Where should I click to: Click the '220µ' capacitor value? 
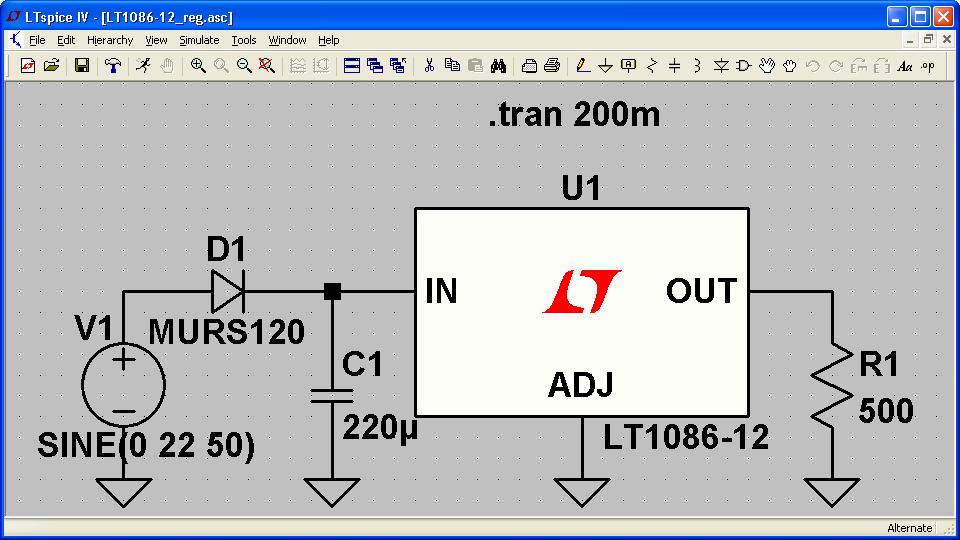click(x=380, y=427)
